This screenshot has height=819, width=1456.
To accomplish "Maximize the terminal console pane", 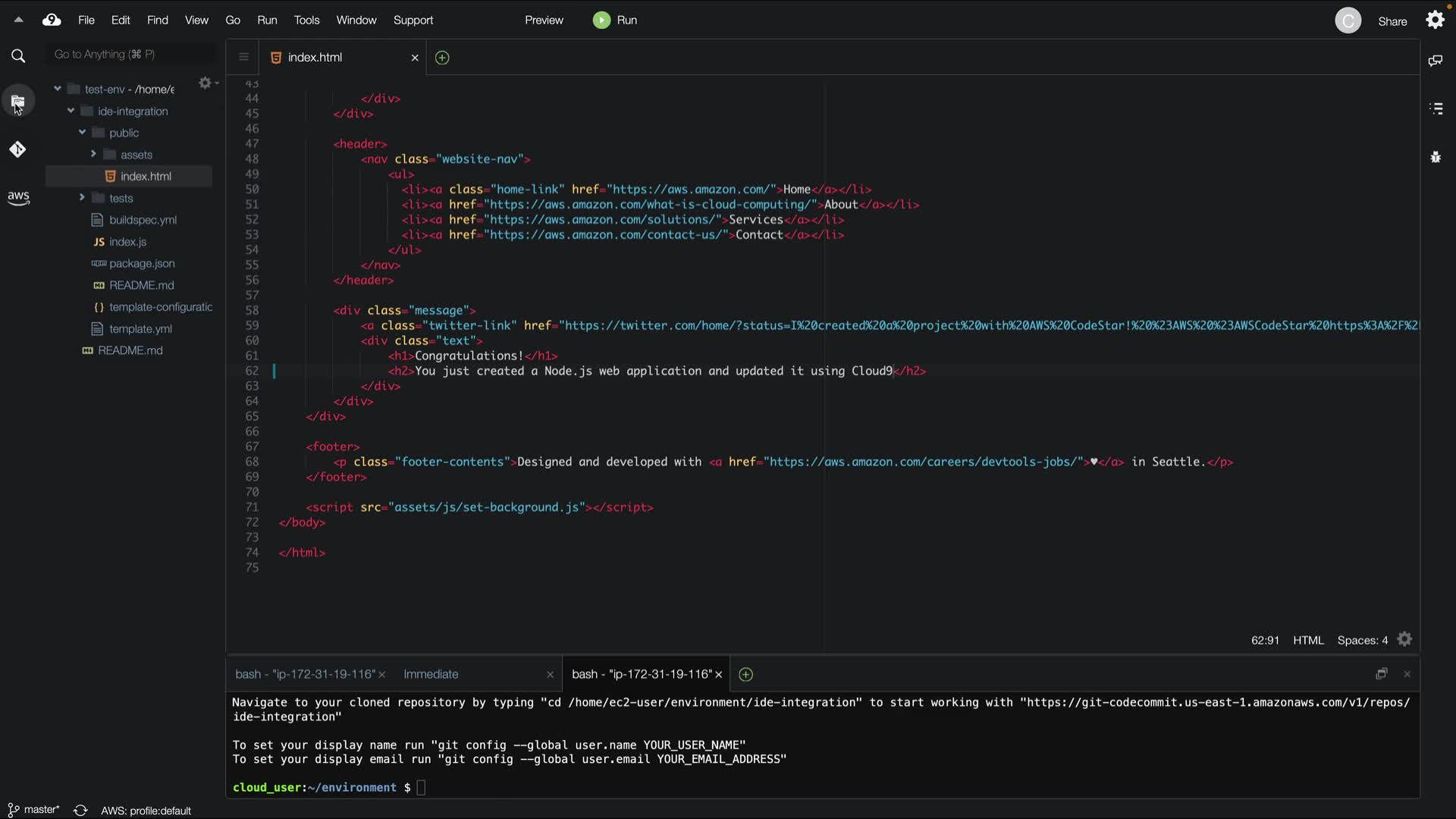I will click(x=1381, y=673).
